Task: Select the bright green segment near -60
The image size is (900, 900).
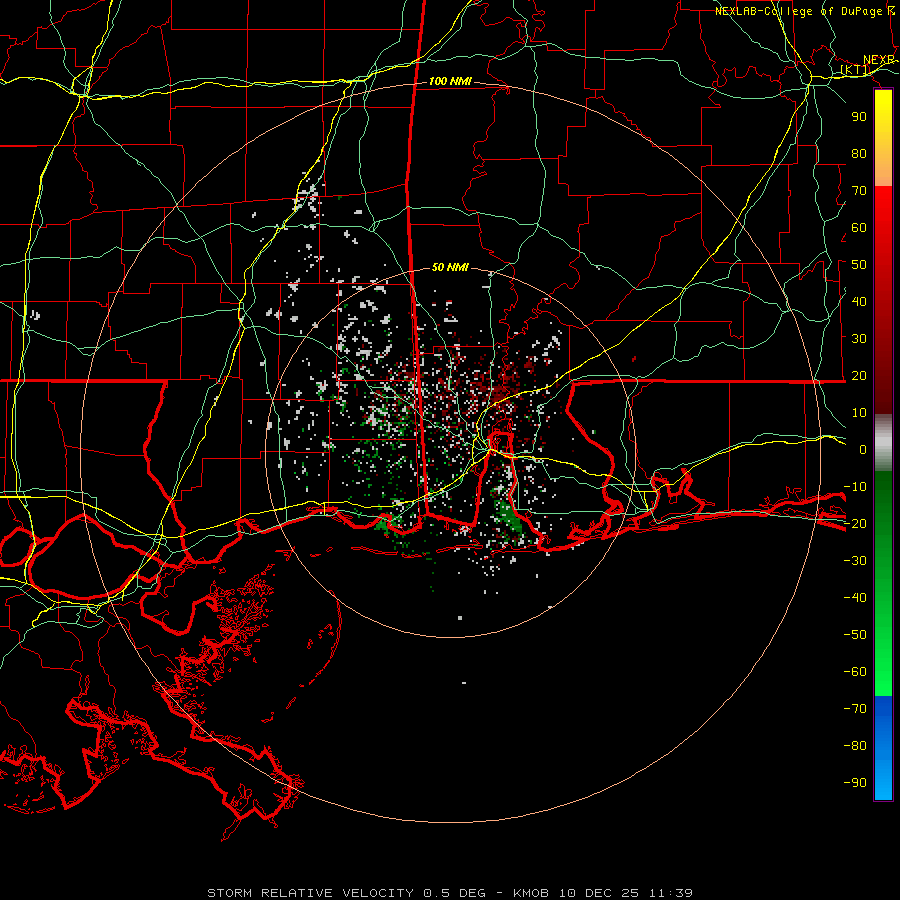Action: pyautogui.click(x=883, y=672)
